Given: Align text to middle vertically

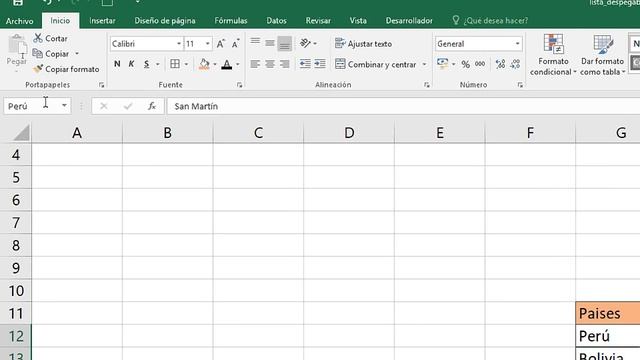Looking at the screenshot, I should pos(270,43).
